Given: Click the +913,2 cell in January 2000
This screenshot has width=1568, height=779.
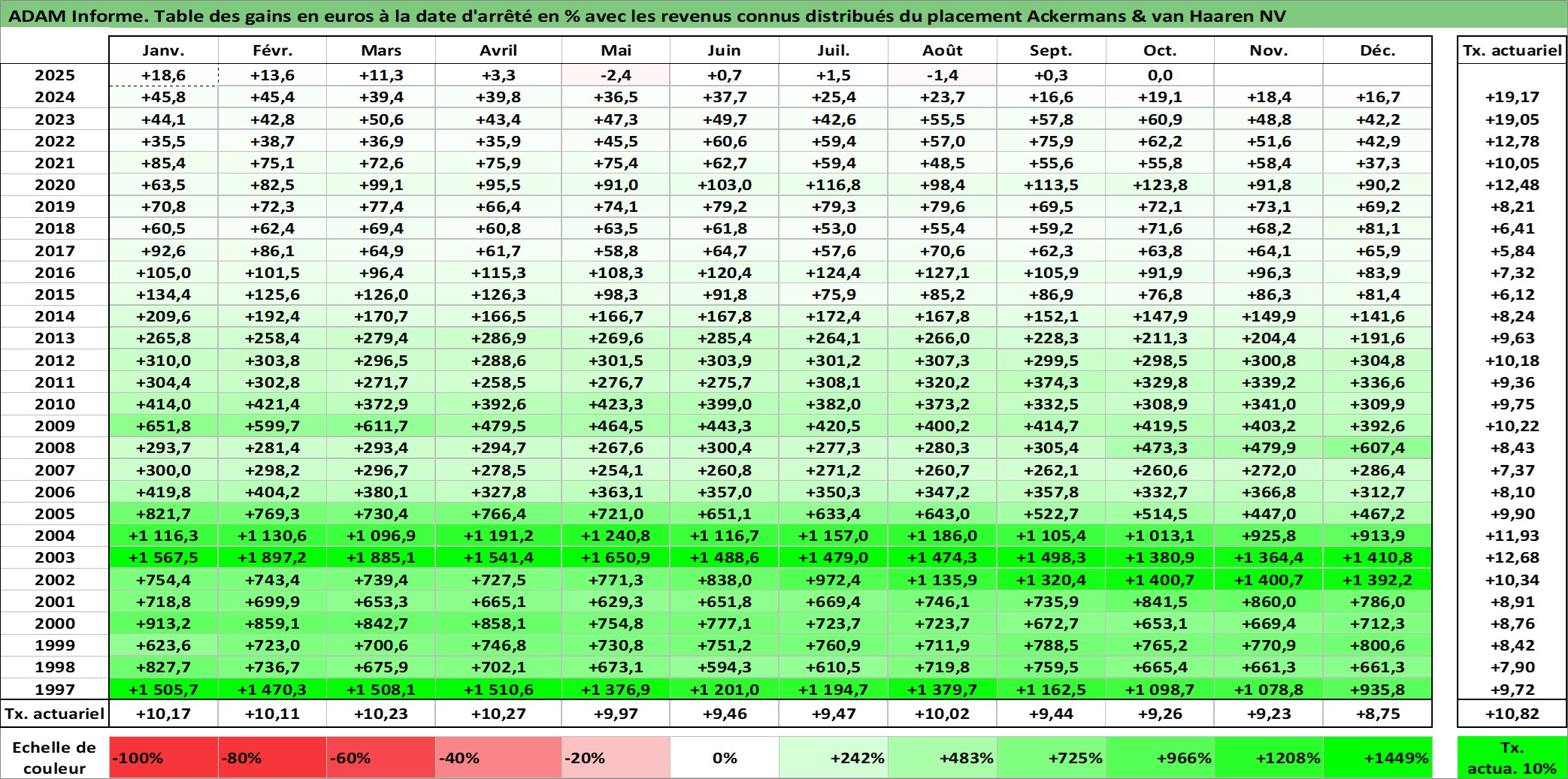Looking at the screenshot, I should pyautogui.click(x=164, y=624).
